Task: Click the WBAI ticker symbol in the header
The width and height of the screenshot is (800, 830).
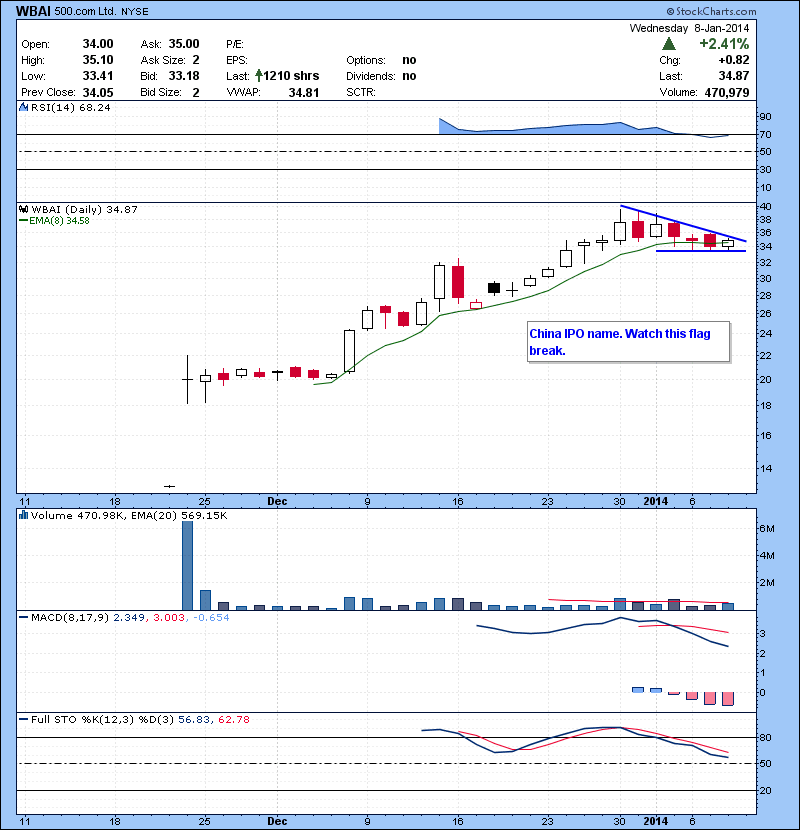Action: (x=33, y=11)
